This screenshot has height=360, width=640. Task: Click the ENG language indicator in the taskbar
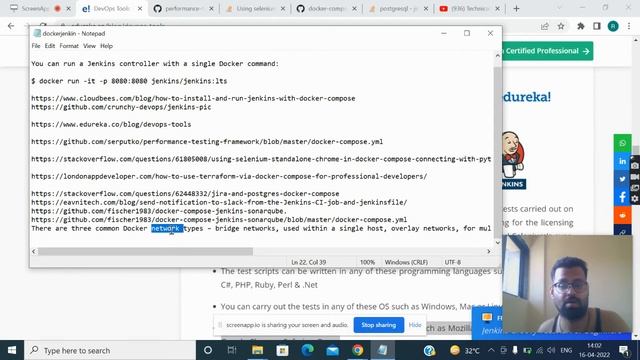coord(566,350)
